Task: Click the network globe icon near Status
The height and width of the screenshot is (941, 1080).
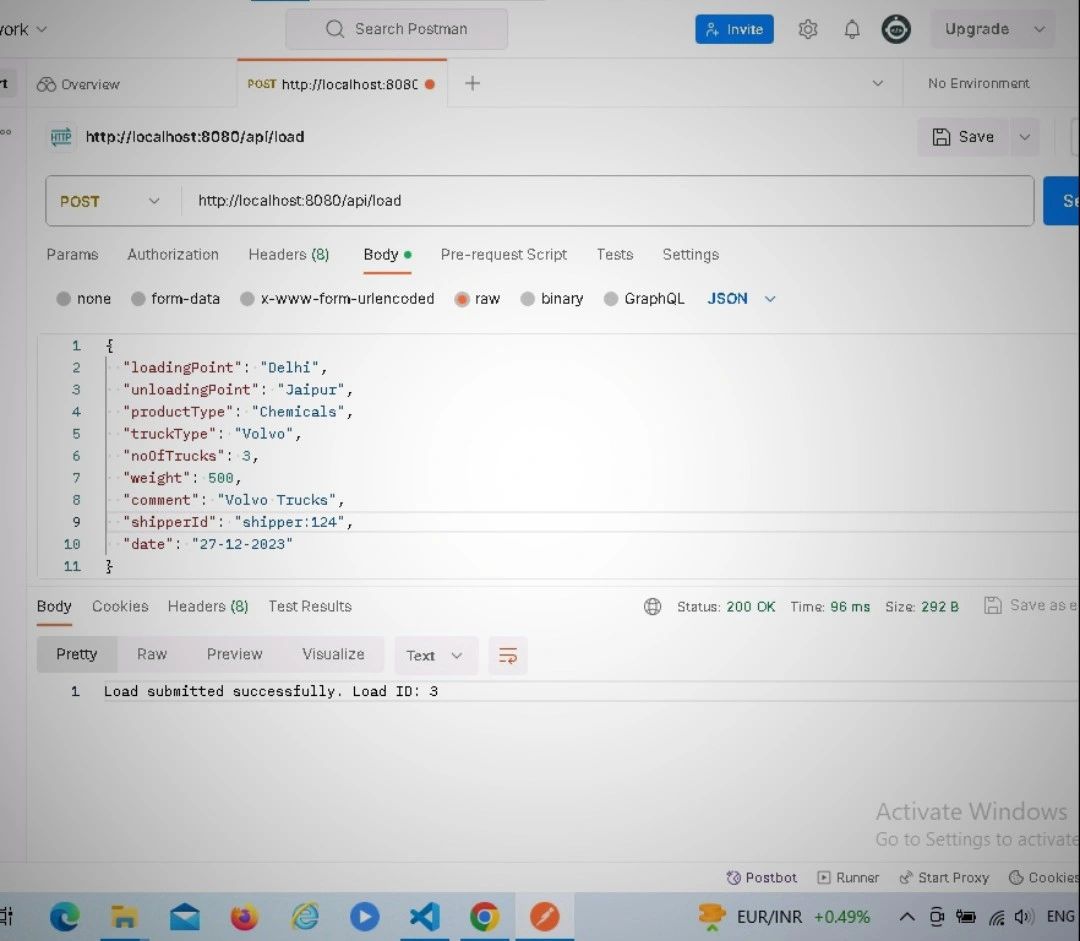Action: point(653,606)
